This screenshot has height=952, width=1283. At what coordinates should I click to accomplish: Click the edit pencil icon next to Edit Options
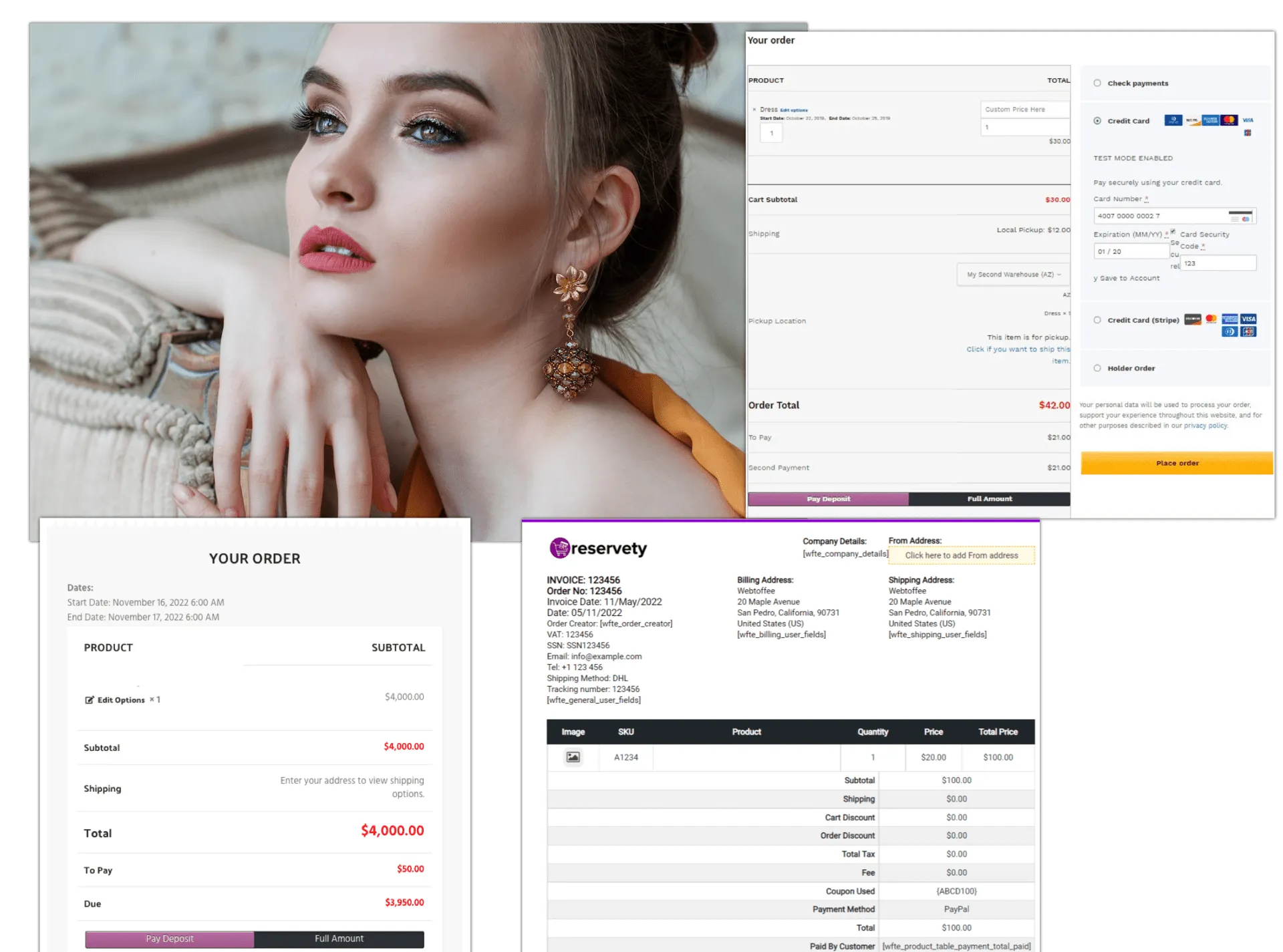coord(89,699)
